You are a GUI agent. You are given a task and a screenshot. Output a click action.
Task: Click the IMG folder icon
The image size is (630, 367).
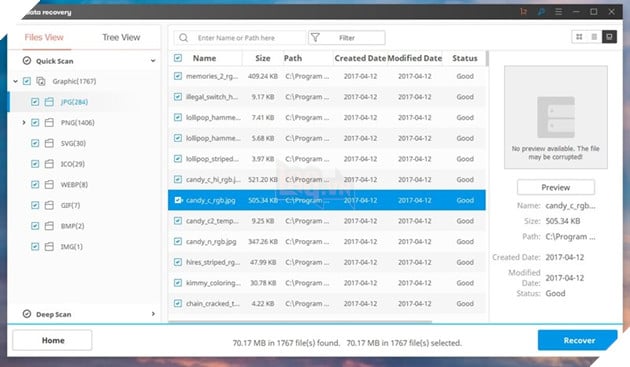tap(49, 246)
